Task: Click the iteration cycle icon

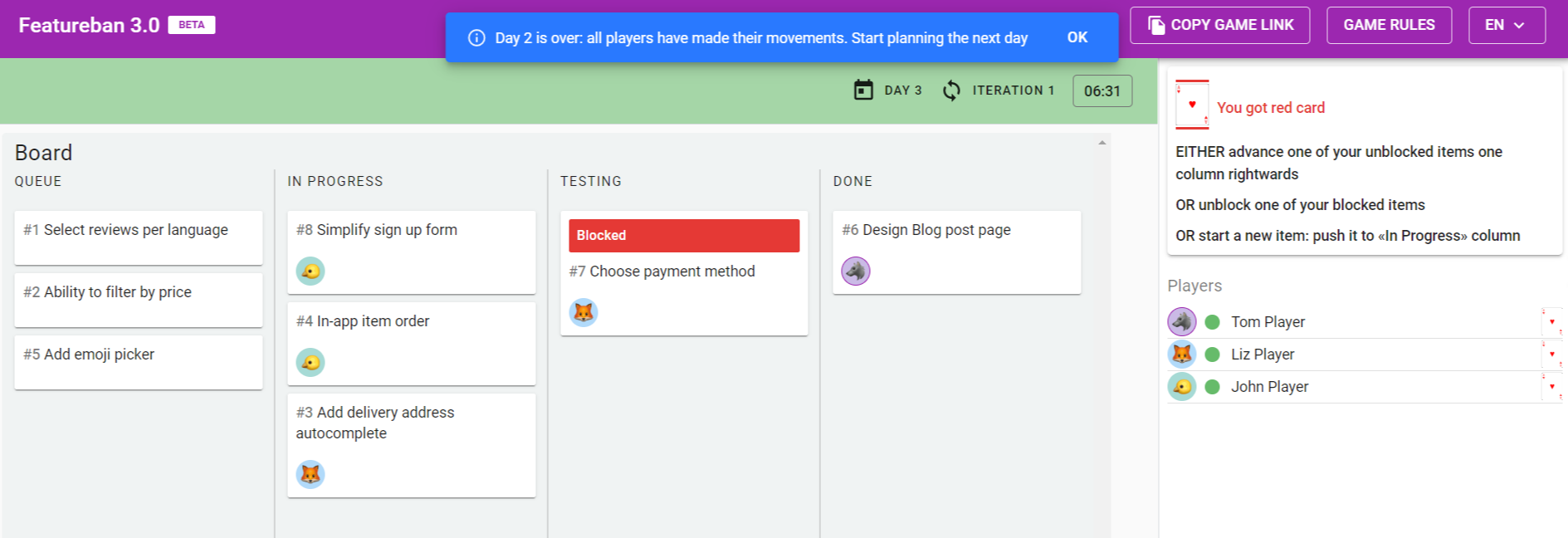Action: (x=951, y=90)
